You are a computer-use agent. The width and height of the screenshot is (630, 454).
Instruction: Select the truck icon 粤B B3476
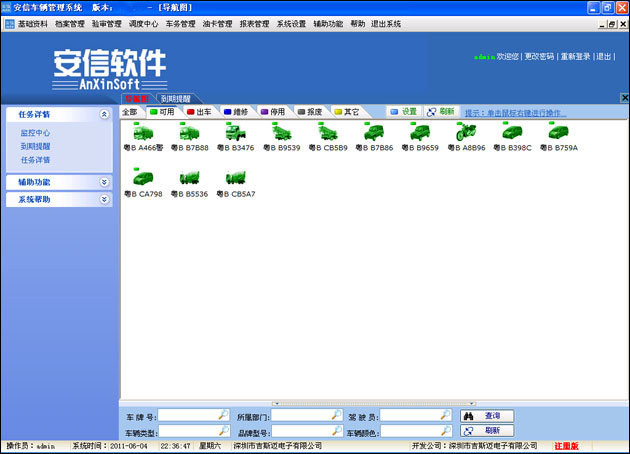click(234, 133)
